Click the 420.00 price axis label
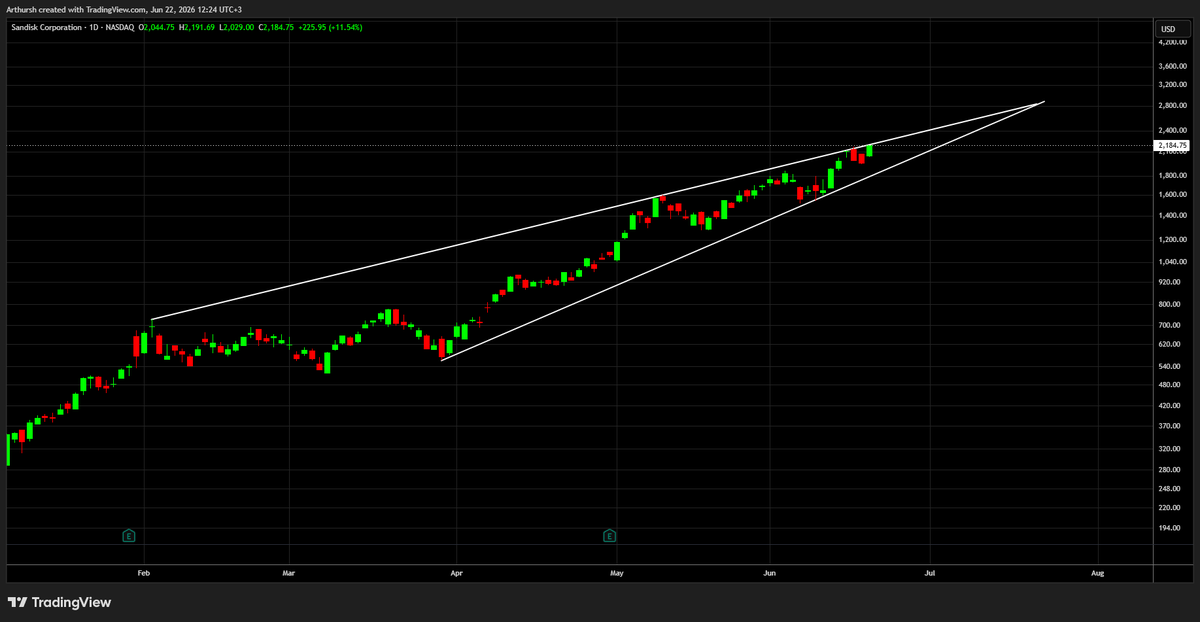 click(1170, 406)
